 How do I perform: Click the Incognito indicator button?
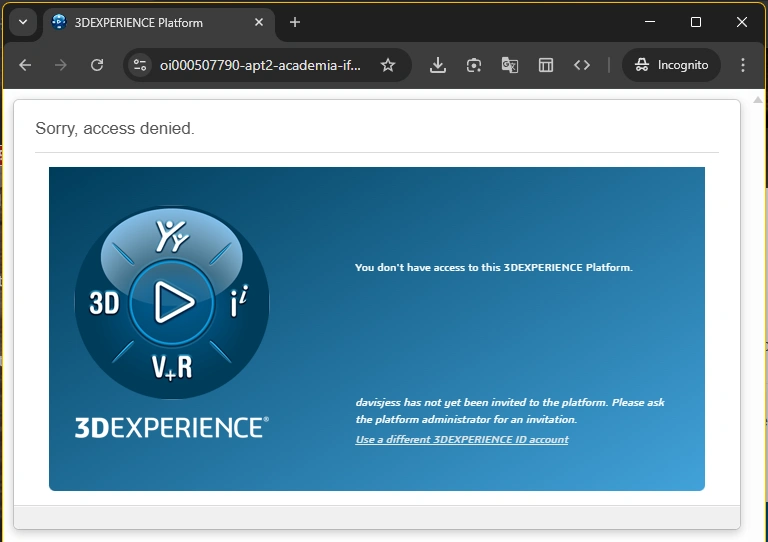coord(671,65)
